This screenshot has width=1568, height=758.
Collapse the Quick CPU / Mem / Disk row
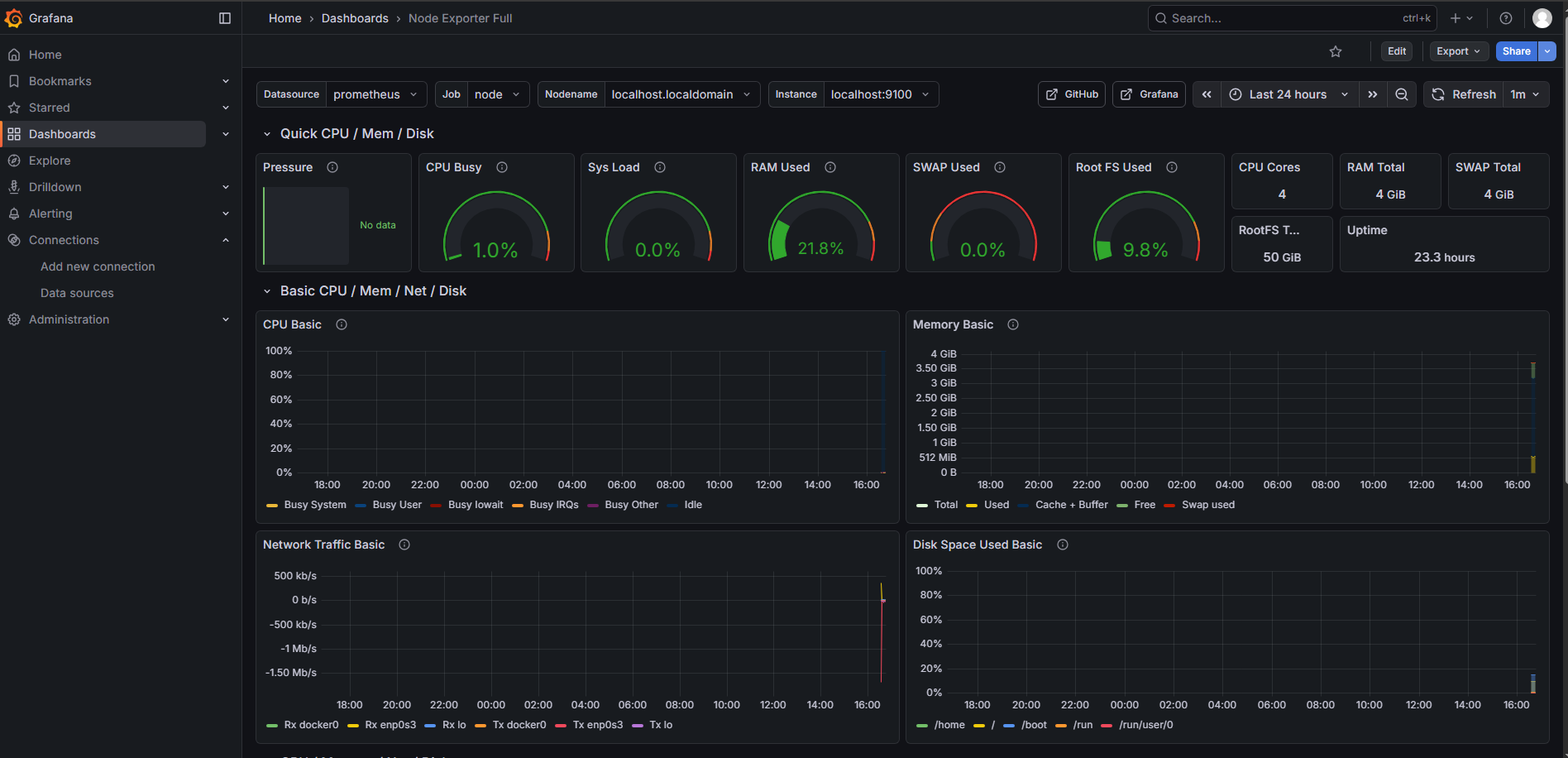267,134
